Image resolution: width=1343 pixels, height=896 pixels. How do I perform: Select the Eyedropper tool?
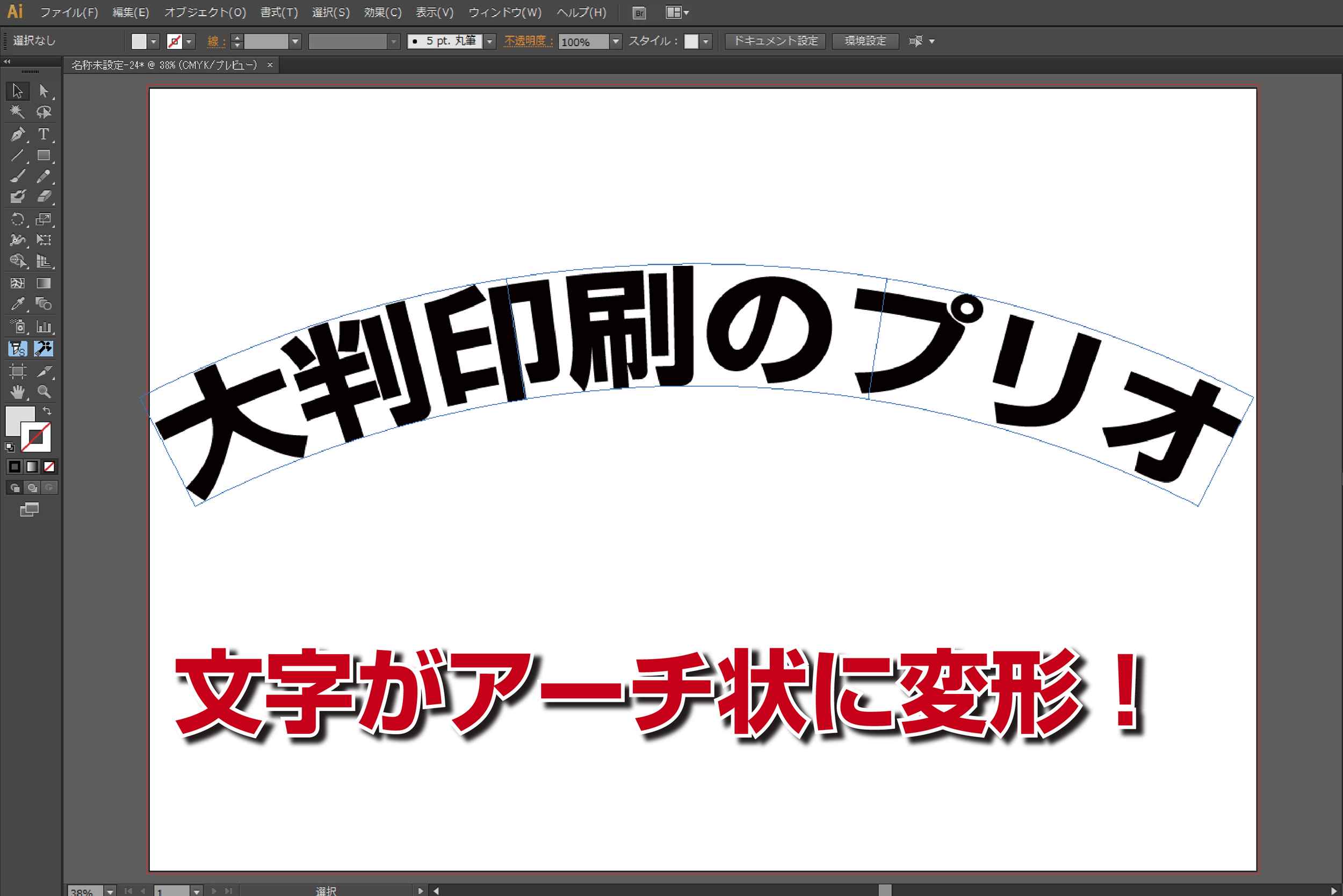(x=17, y=304)
